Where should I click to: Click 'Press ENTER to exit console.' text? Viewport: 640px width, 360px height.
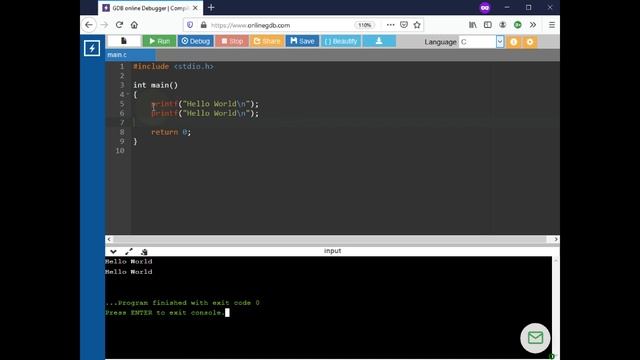click(x=165, y=313)
